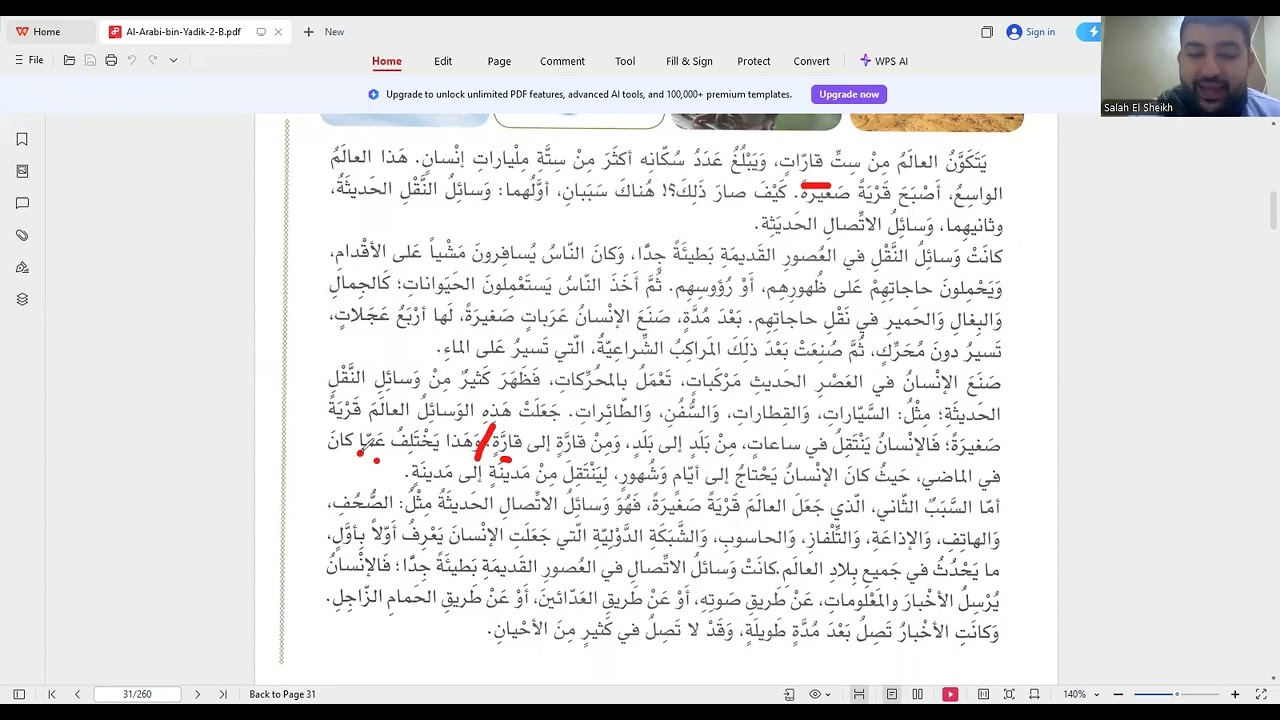Click the zoom slider handle
The height and width of the screenshot is (720, 1280).
[1177, 694]
